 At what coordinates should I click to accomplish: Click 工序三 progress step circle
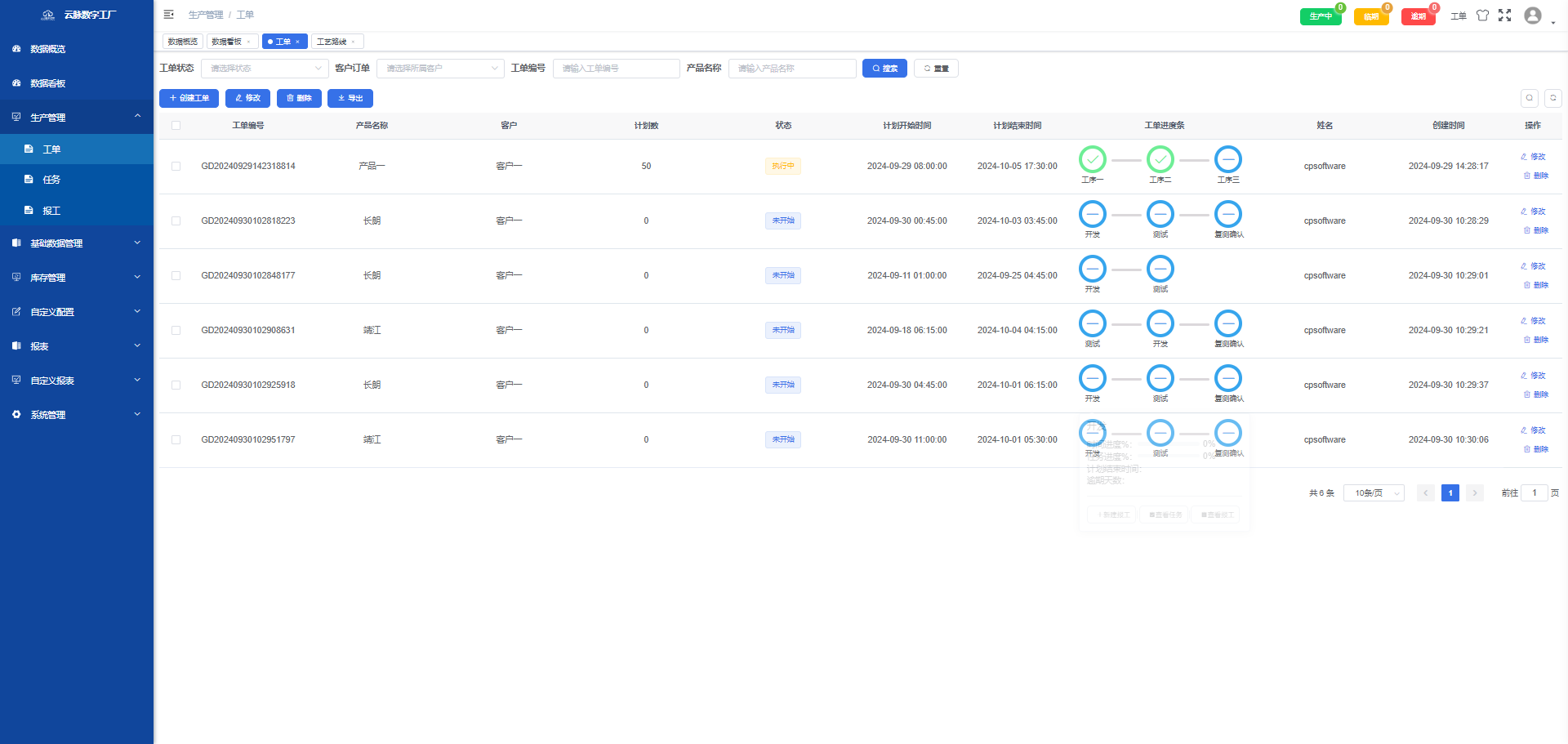pyautogui.click(x=1228, y=159)
